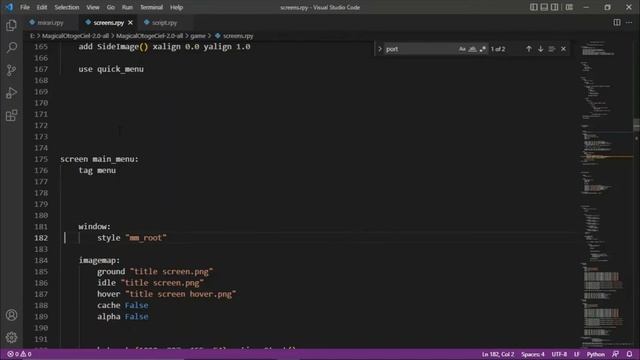640x360 pixels.
Task: Click the '1 of 2' match count
Action: tap(498, 49)
